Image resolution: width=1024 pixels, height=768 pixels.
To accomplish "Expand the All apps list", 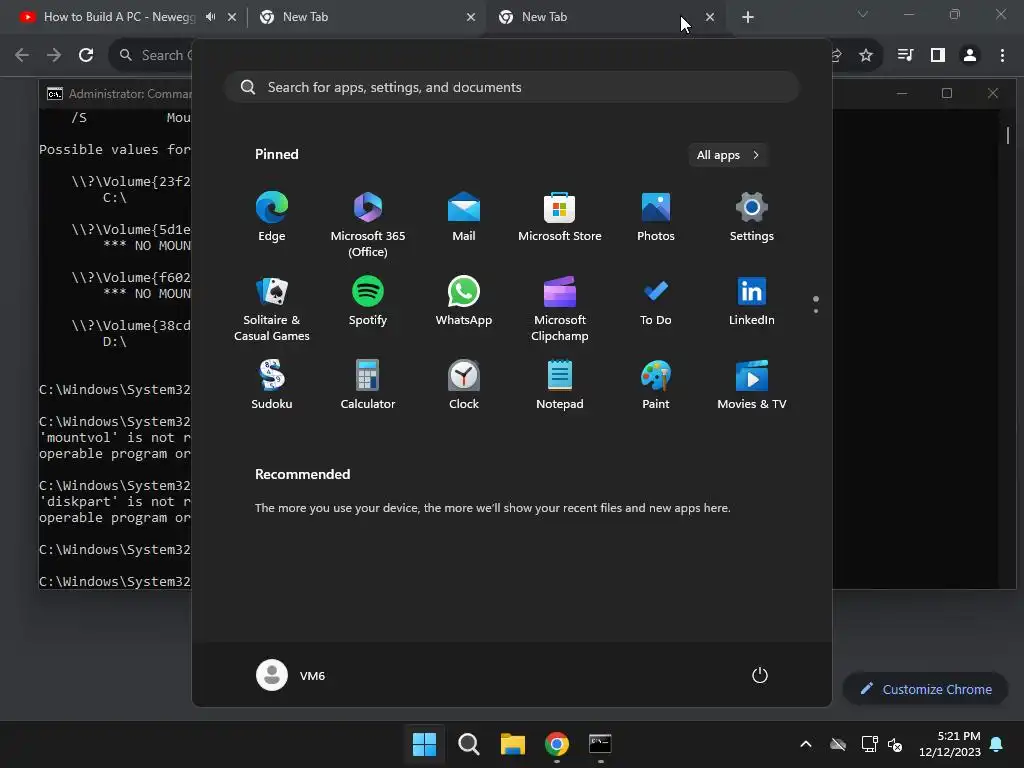I will click(x=728, y=155).
